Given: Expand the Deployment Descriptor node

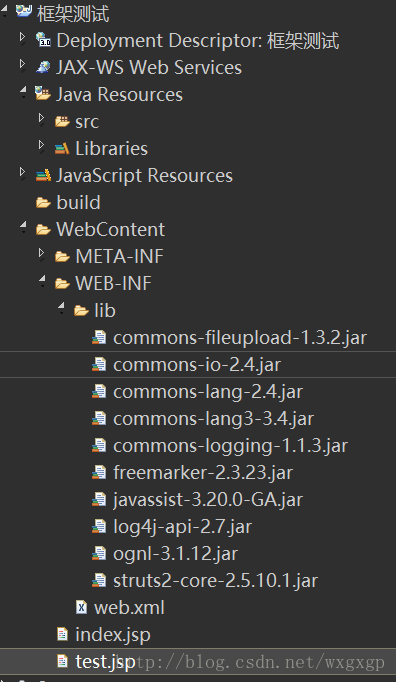Looking at the screenshot, I should 23,37.
